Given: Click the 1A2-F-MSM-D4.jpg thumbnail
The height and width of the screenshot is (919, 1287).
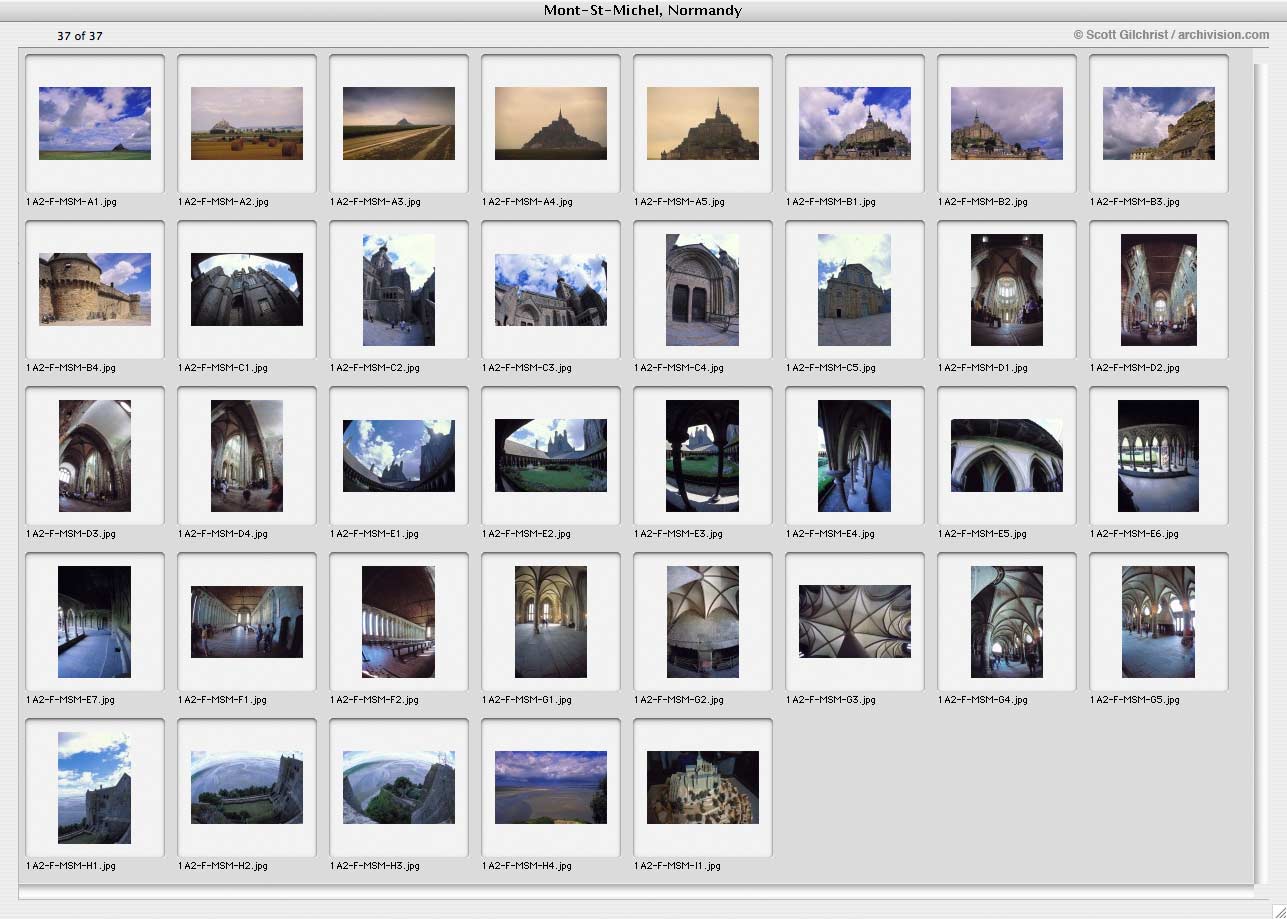Looking at the screenshot, I should tap(247, 455).
